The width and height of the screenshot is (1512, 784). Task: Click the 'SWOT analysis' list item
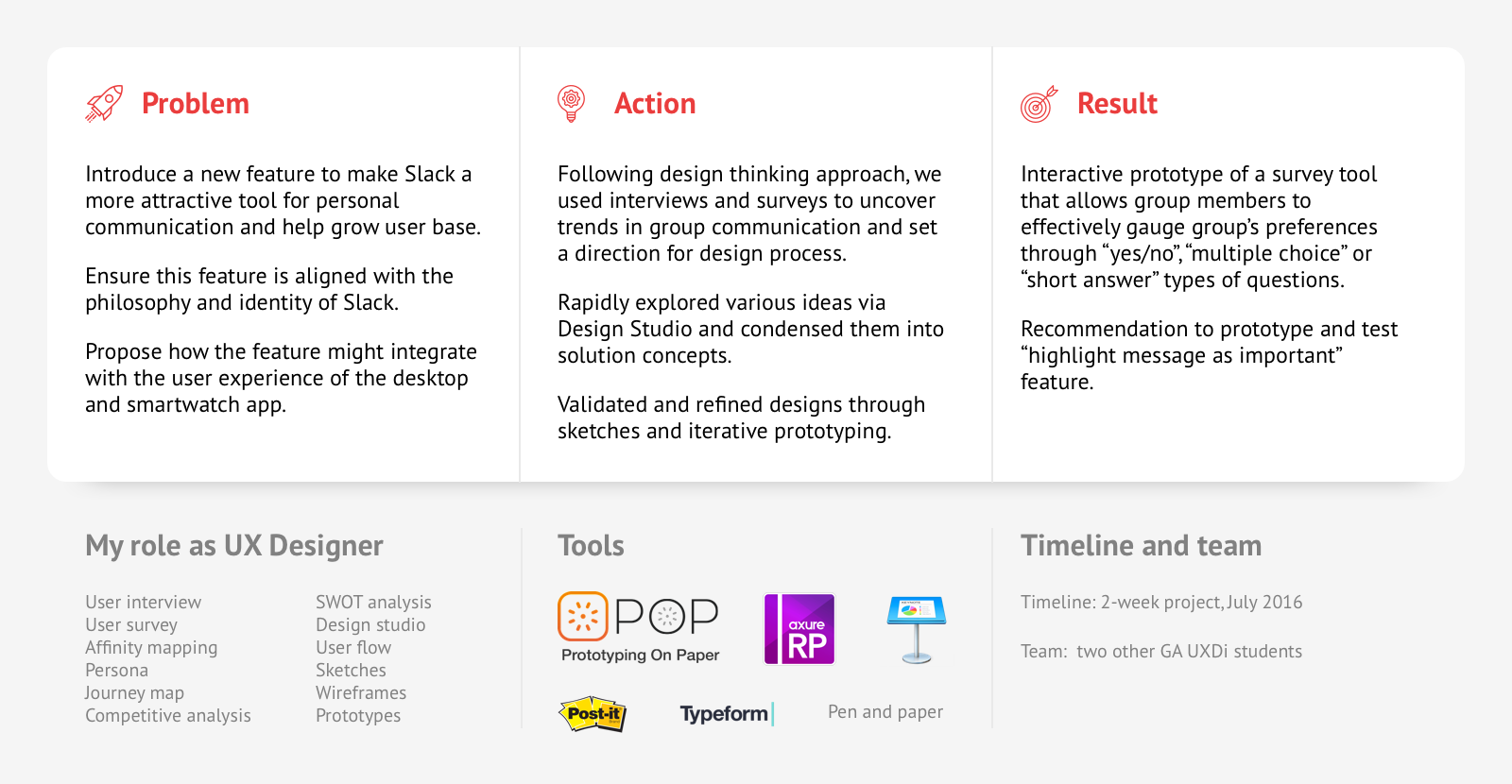click(x=373, y=603)
